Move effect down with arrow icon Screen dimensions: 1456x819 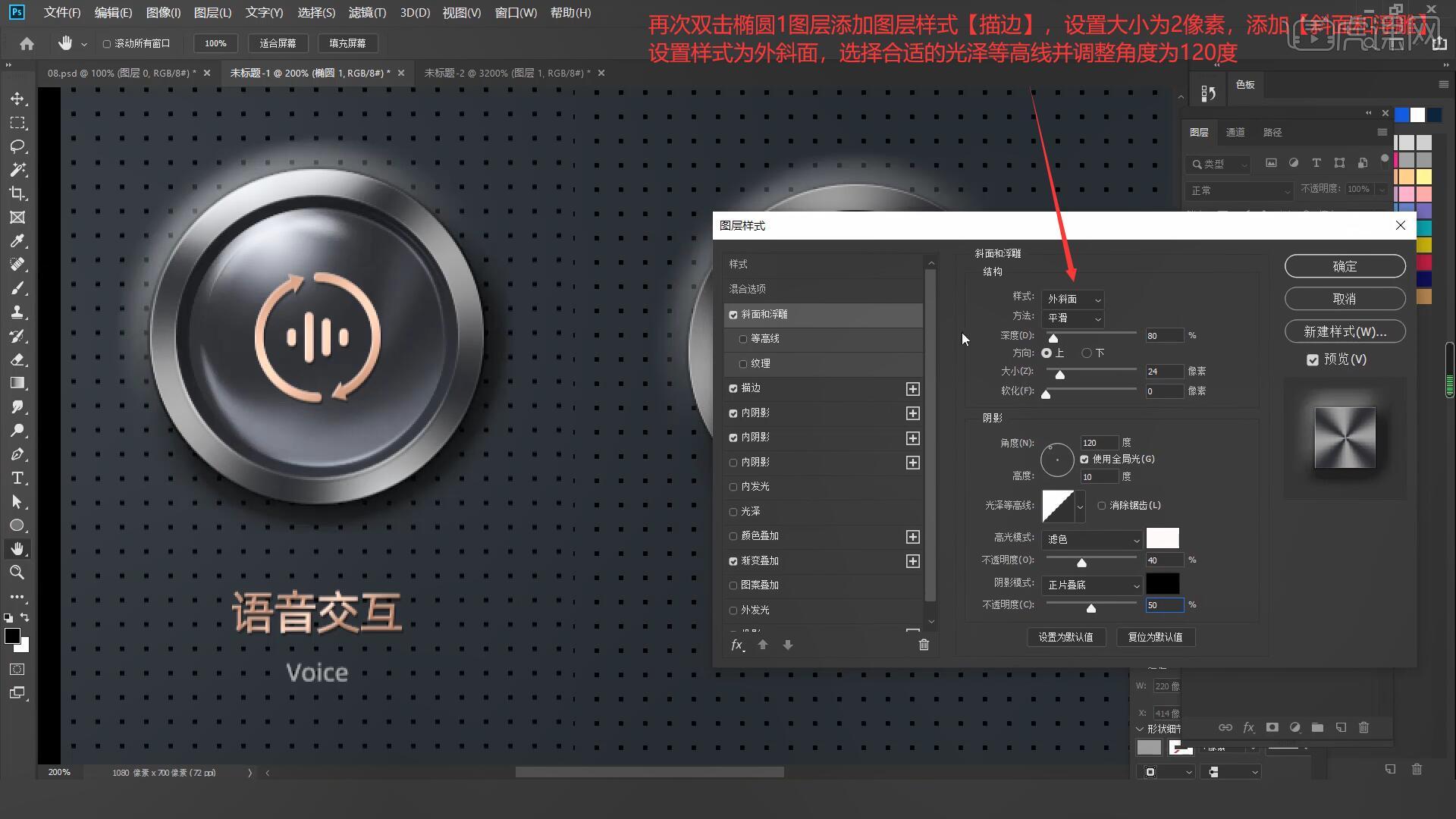click(x=788, y=645)
